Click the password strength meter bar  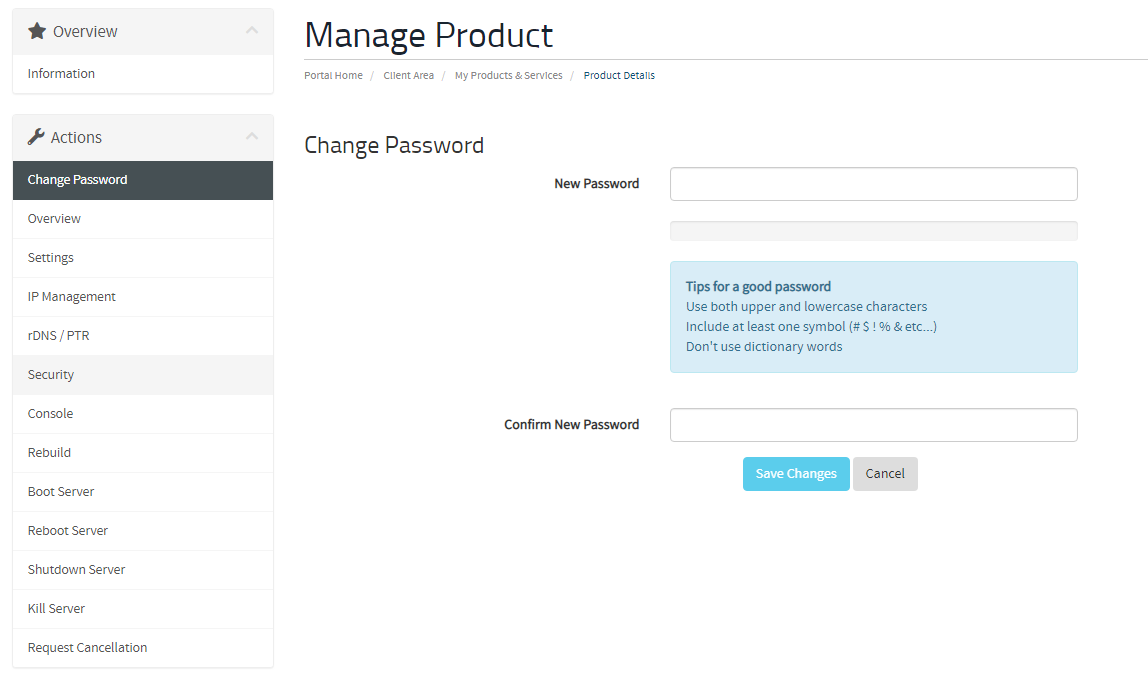click(873, 231)
